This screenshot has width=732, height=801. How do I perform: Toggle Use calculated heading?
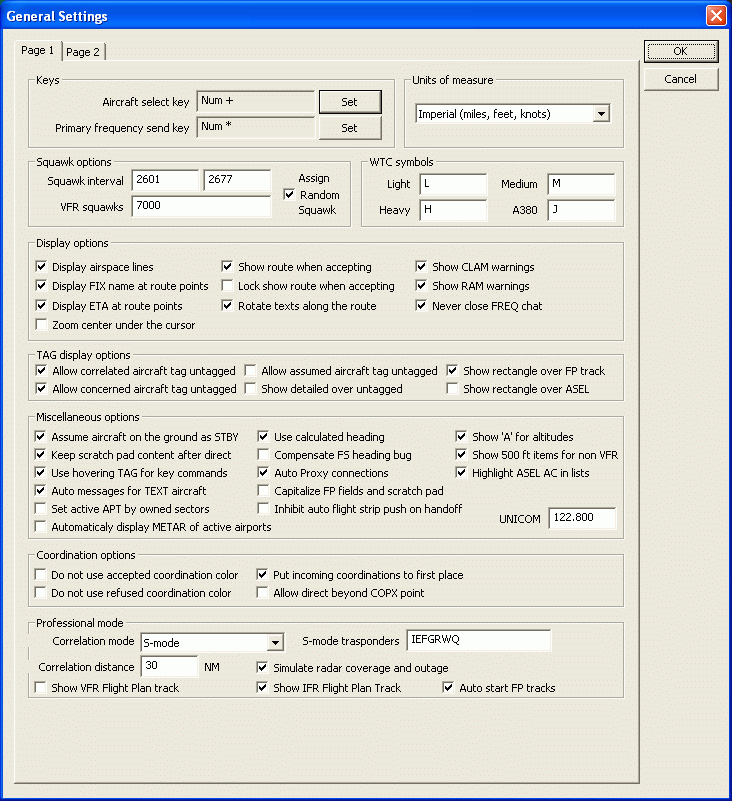(263, 436)
